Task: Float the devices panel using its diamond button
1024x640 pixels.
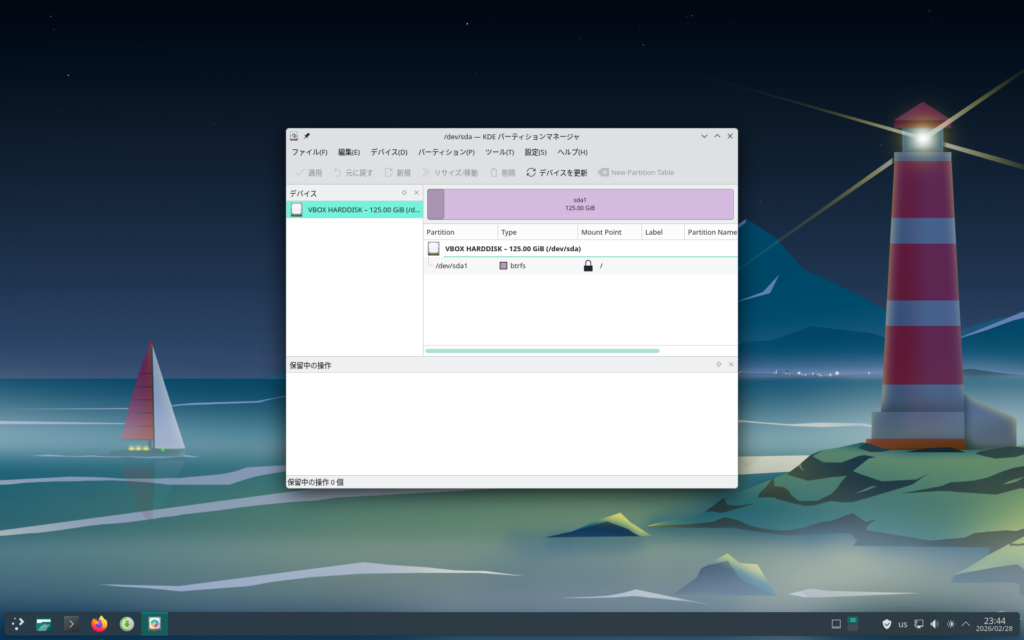Action: click(404, 192)
